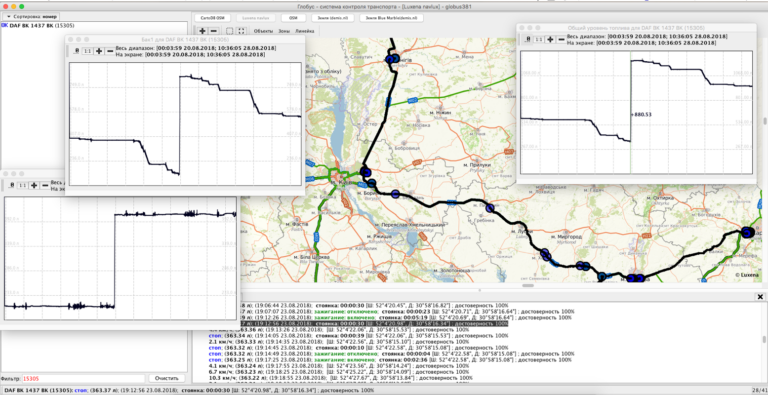Switch map layer to OSM
Viewport: 768px width, 395px height.
[x=293, y=18]
